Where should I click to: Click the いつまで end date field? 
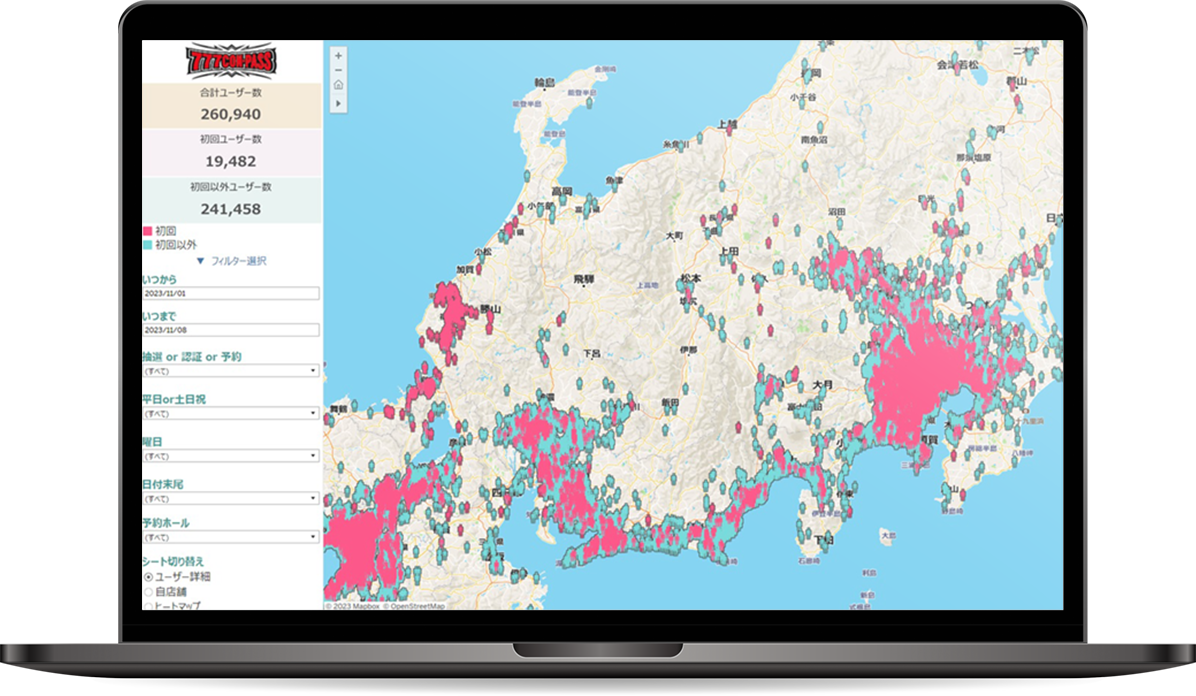[231, 330]
